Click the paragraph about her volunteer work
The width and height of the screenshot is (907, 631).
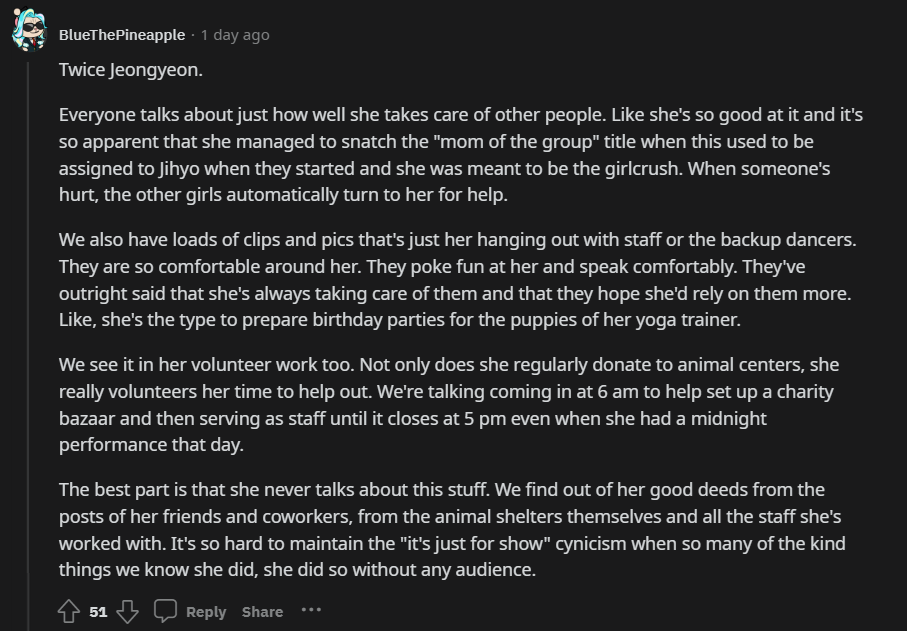point(449,404)
